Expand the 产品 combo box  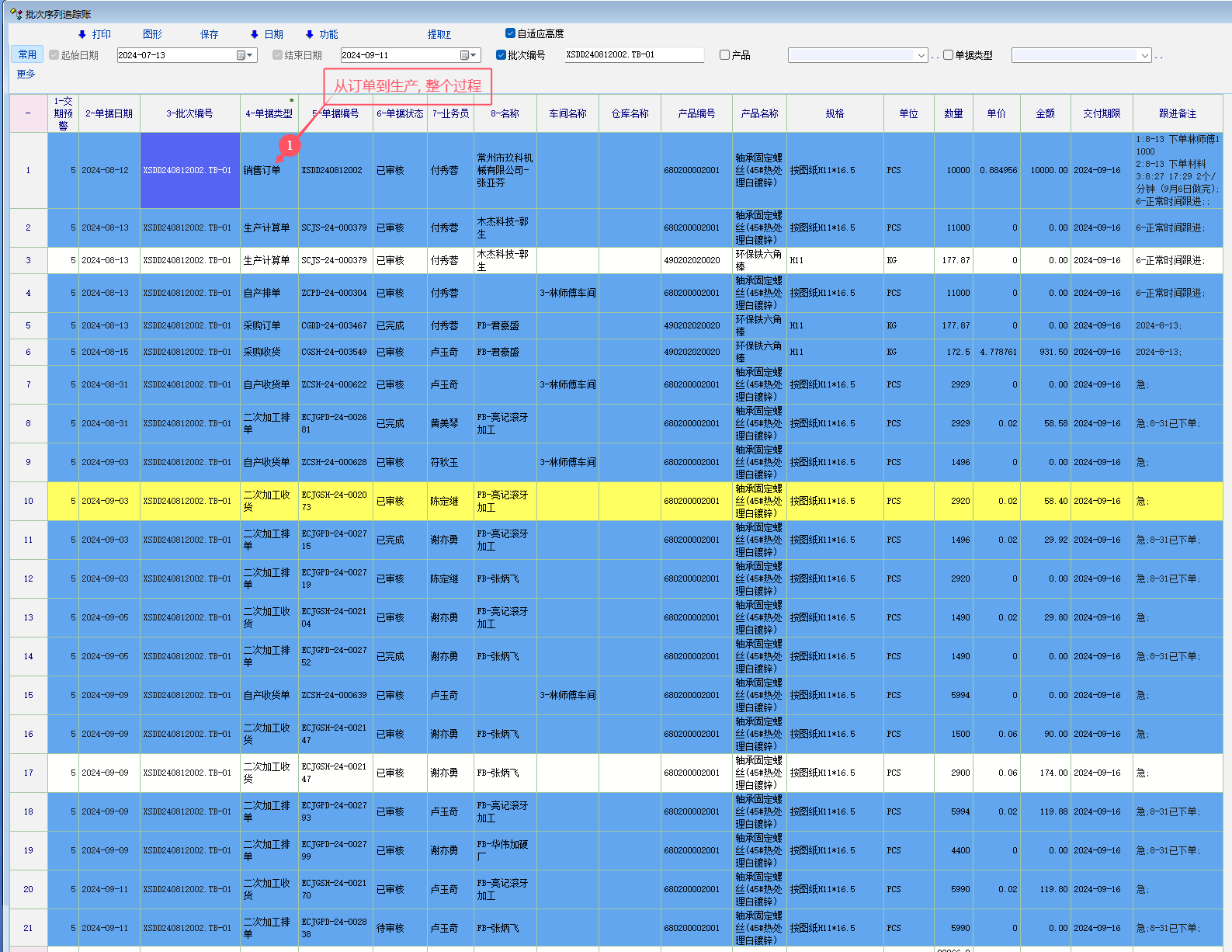(x=921, y=55)
